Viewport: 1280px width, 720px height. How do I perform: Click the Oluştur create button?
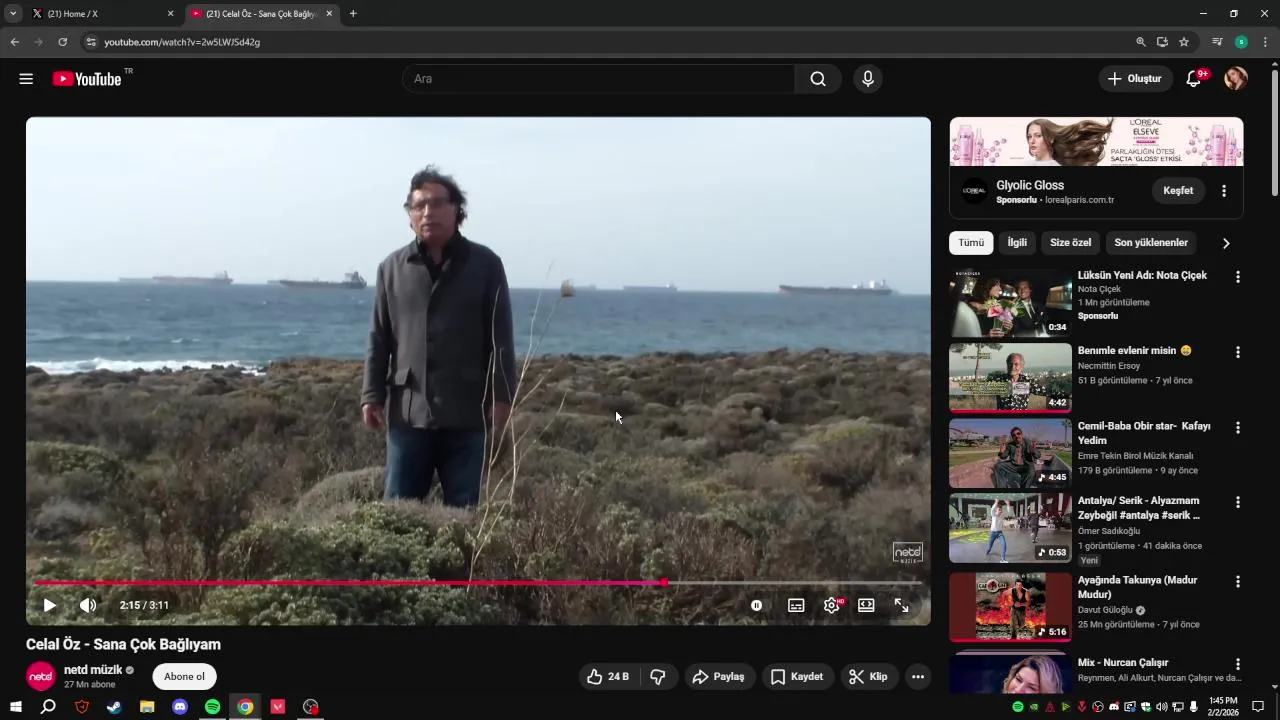1135,79
